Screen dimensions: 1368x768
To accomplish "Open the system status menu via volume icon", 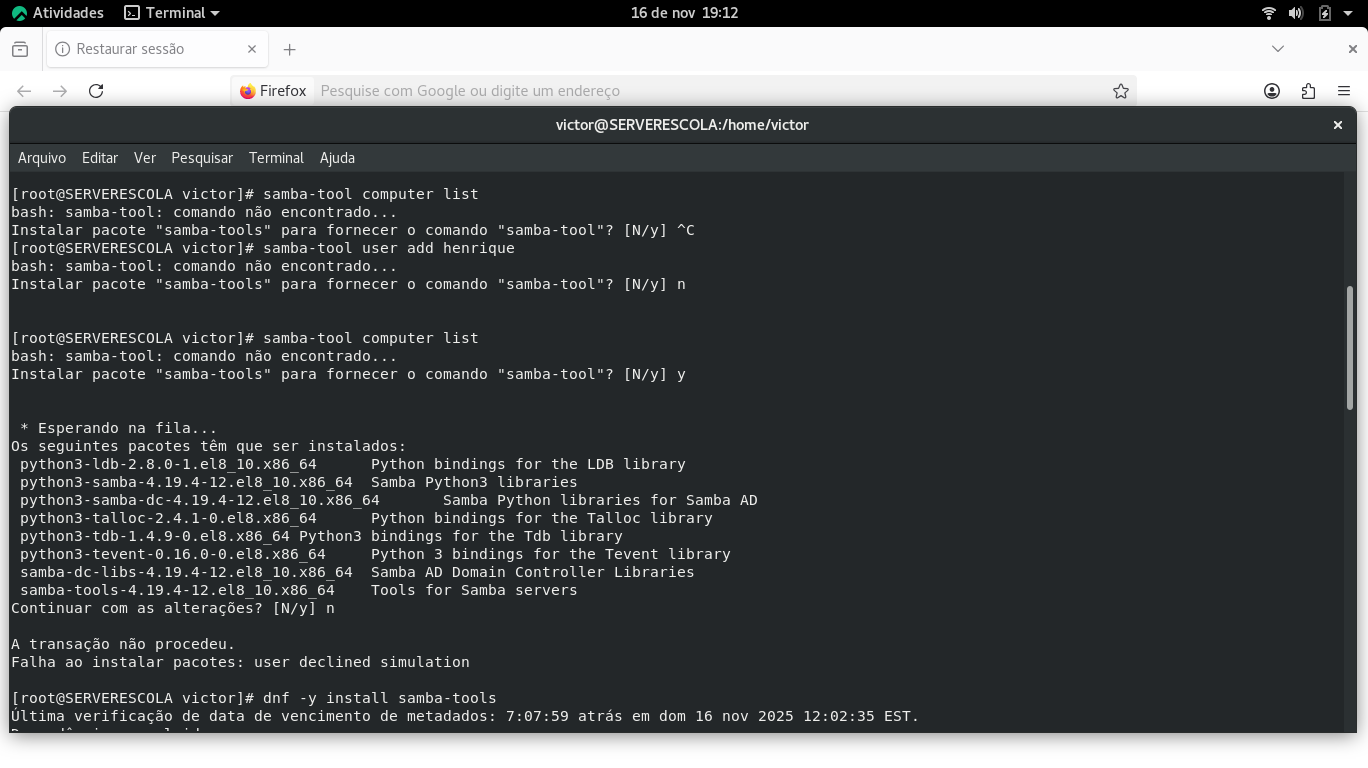I will click(1296, 13).
